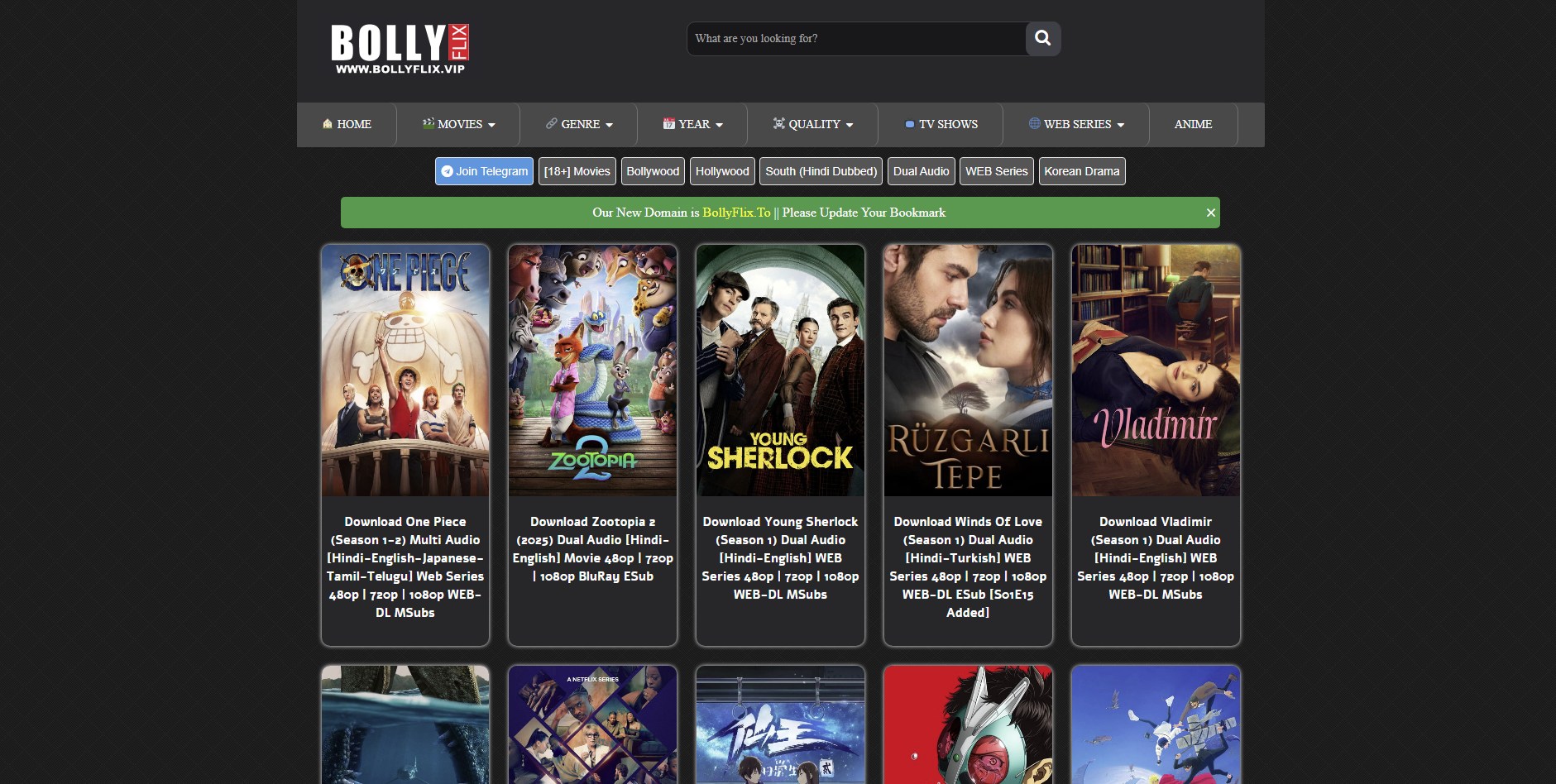Click the calendar icon beside YEAR
The width and height of the screenshot is (1556, 784).
click(668, 124)
